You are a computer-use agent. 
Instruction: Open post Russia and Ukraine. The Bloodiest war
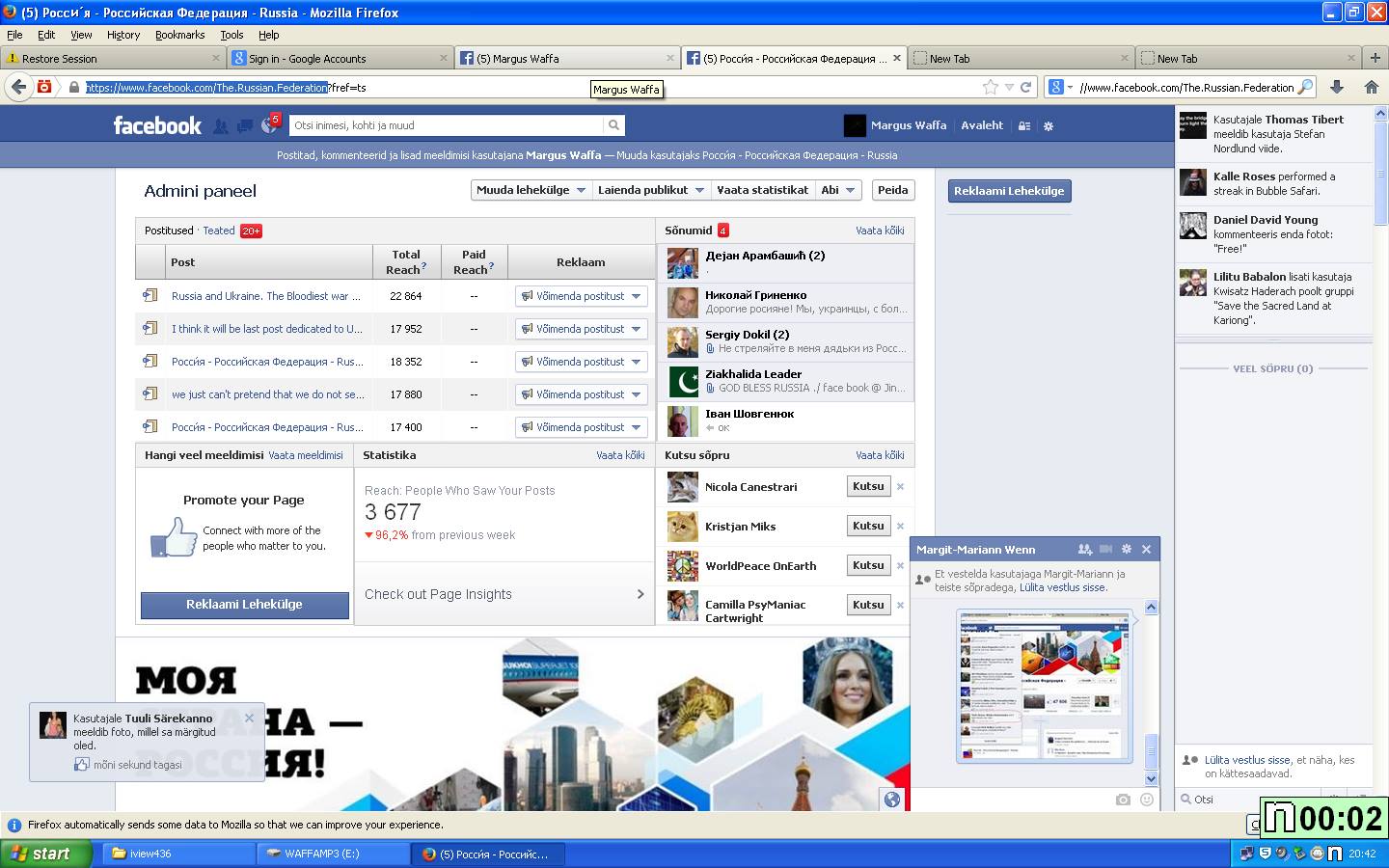[265, 296]
